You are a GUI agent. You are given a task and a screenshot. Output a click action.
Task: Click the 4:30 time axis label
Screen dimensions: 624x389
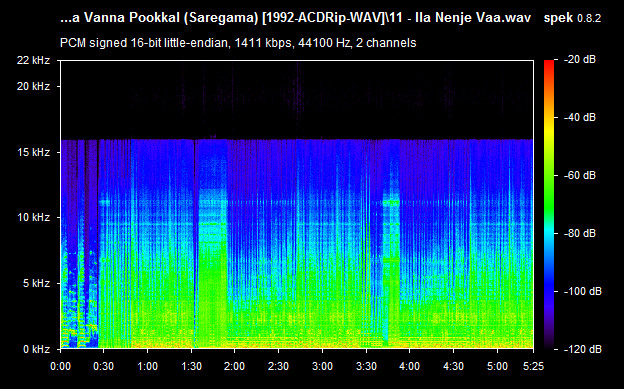click(x=453, y=366)
